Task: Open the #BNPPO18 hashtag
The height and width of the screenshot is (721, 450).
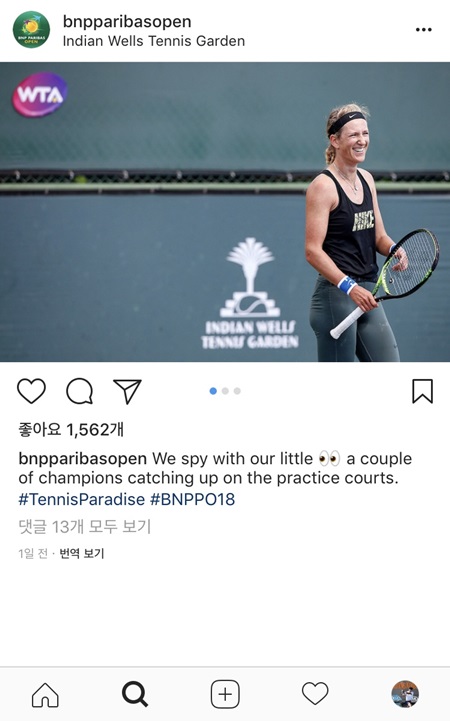Action: 193,499
